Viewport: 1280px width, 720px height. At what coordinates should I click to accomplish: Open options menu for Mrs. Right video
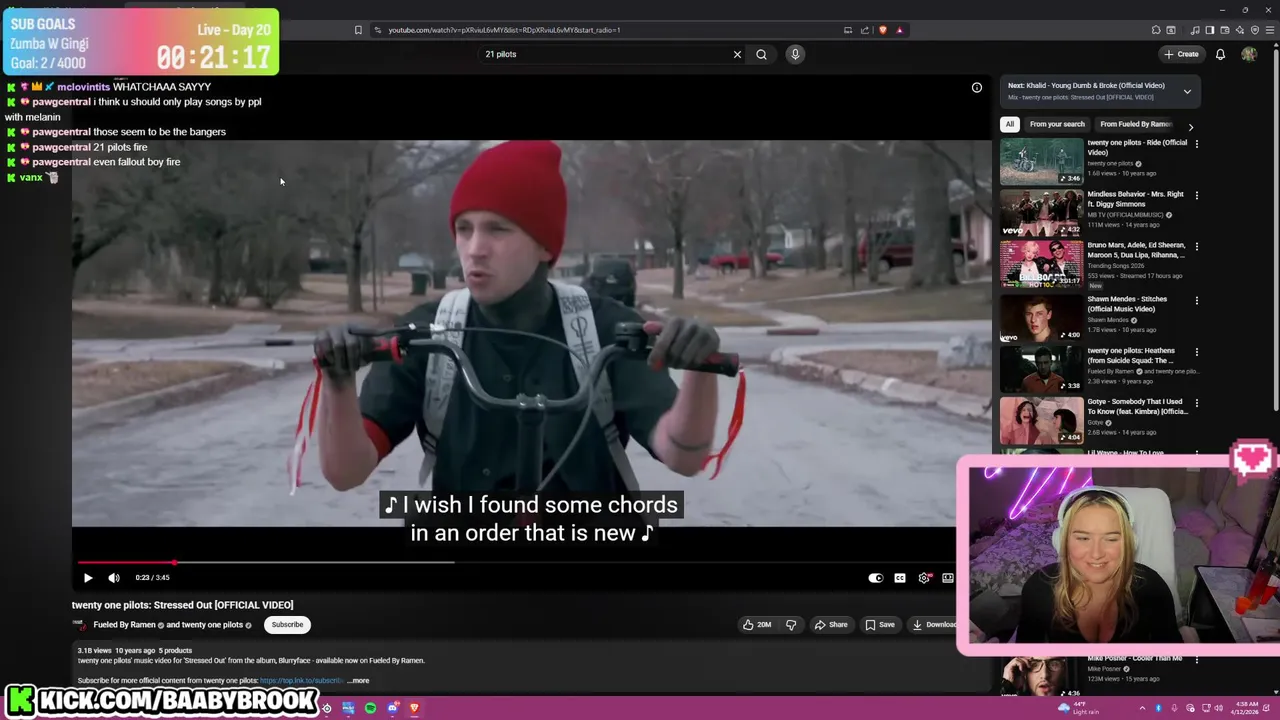(x=1196, y=196)
